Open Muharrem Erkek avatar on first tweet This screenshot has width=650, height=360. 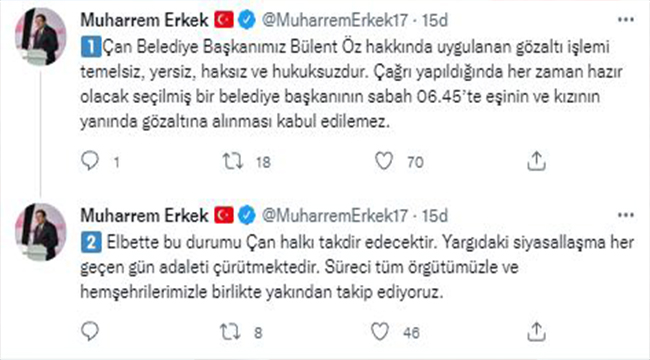(x=41, y=36)
